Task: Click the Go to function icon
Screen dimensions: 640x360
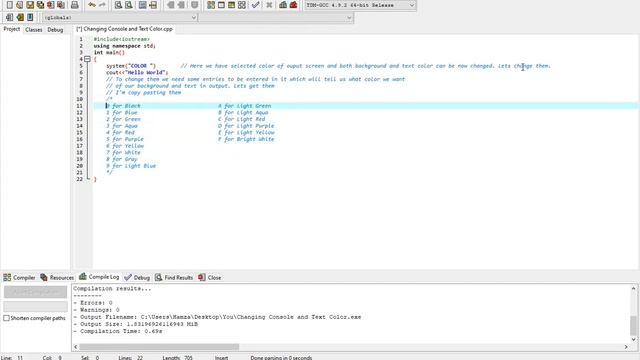Action: (x=142, y=5)
